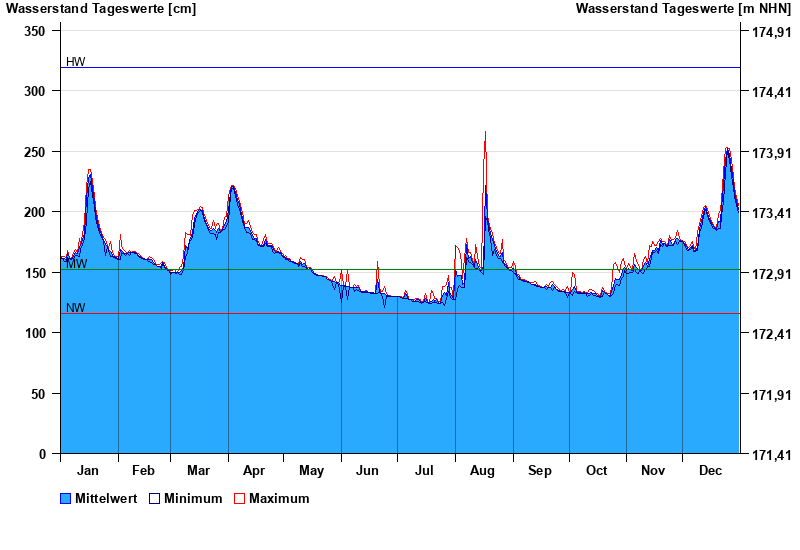Screen dimensions: 800x550
Task: Select the Minimum legend text
Action: [x=193, y=498]
